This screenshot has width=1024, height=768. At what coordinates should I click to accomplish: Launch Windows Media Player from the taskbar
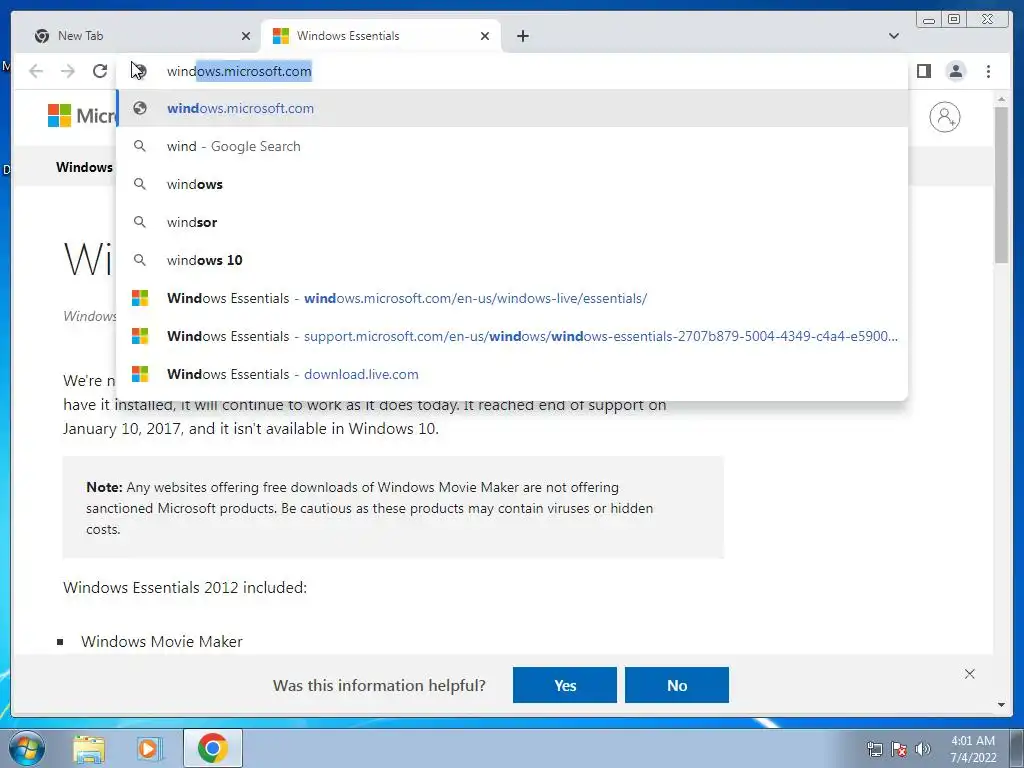pos(150,748)
